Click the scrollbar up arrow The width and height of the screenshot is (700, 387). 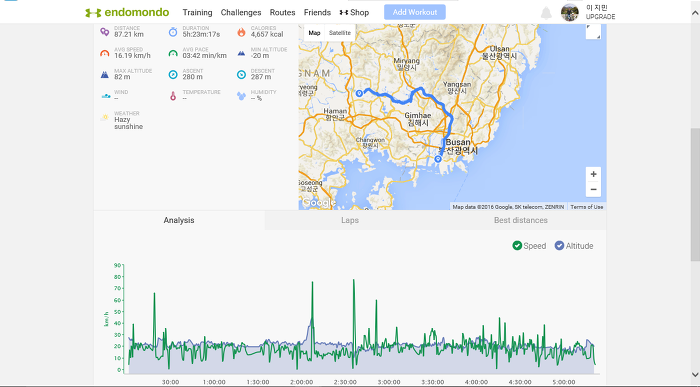(x=695, y=12)
